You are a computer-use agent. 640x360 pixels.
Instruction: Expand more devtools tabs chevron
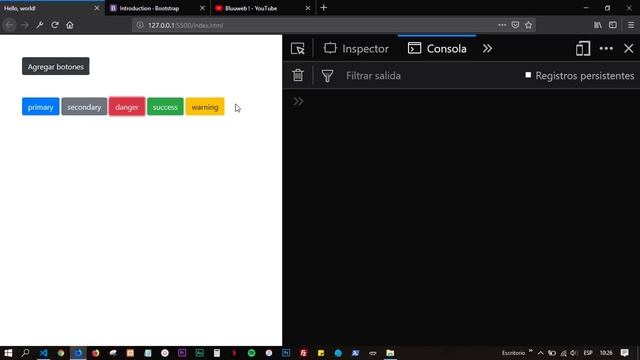(487, 49)
